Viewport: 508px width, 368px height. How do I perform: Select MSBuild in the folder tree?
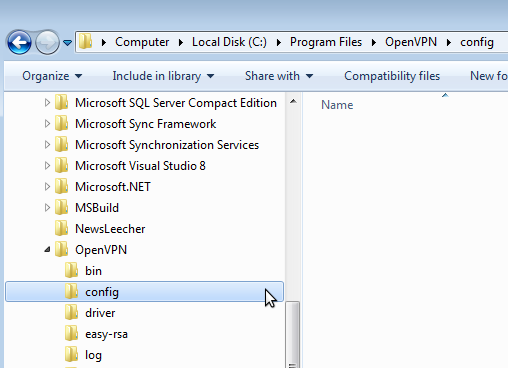(x=97, y=208)
